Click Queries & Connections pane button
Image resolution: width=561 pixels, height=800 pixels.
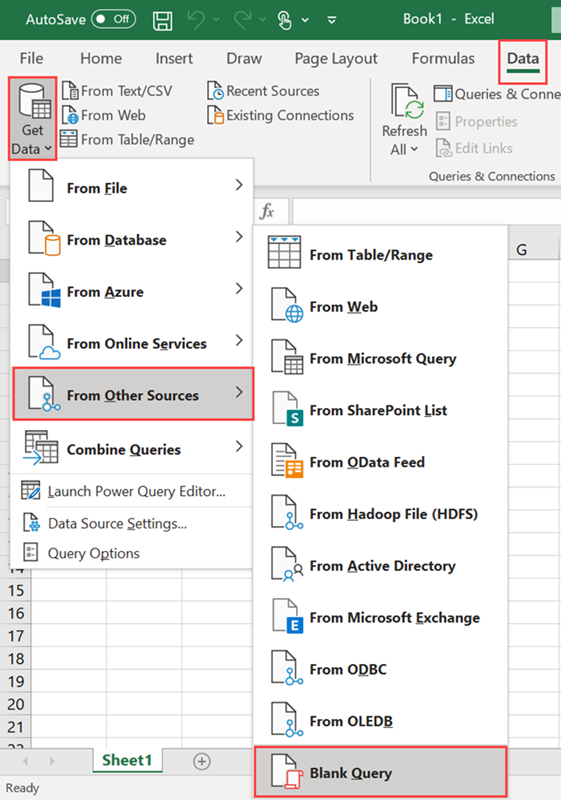click(496, 94)
